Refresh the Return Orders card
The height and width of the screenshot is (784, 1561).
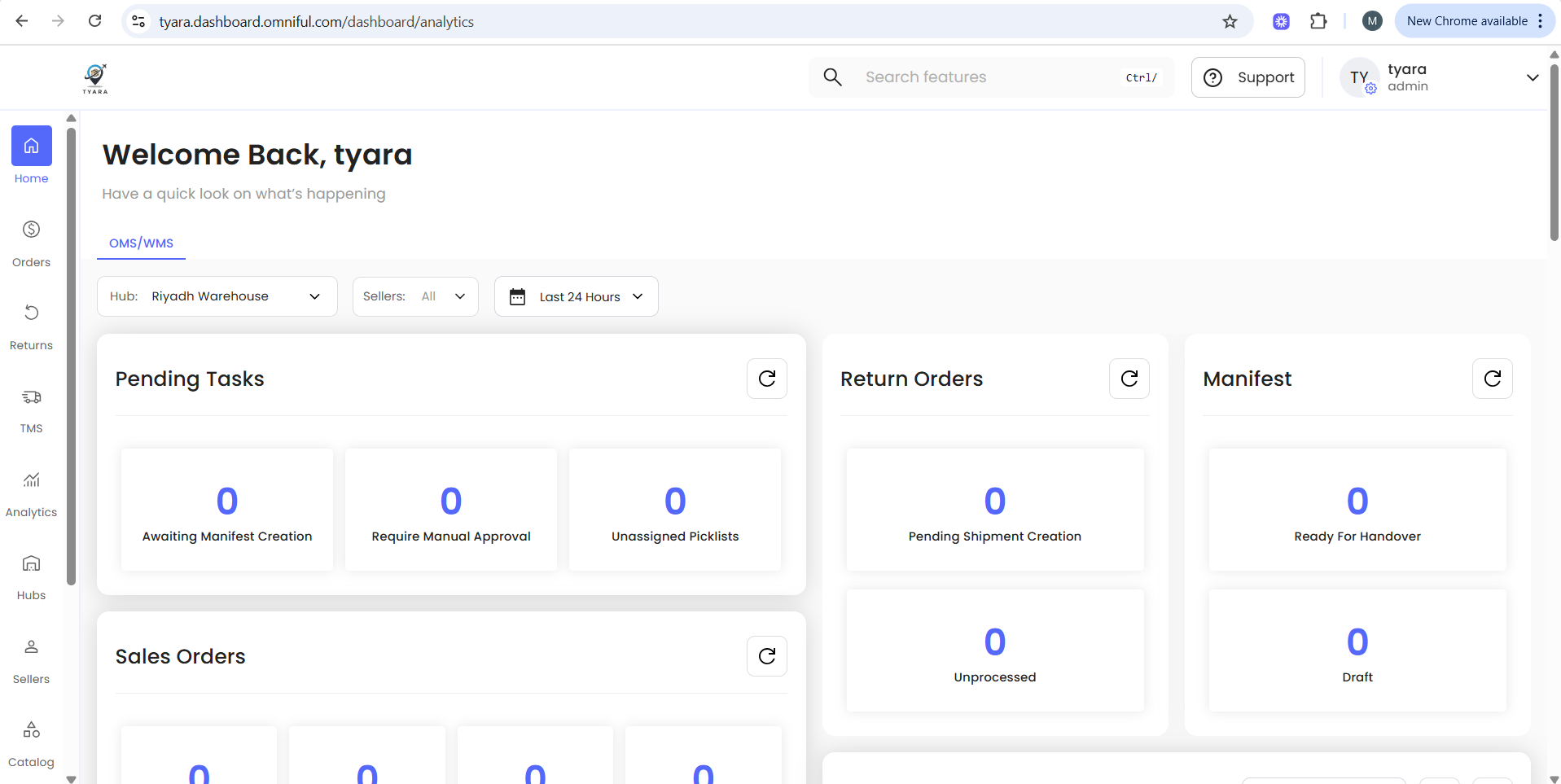(1129, 379)
